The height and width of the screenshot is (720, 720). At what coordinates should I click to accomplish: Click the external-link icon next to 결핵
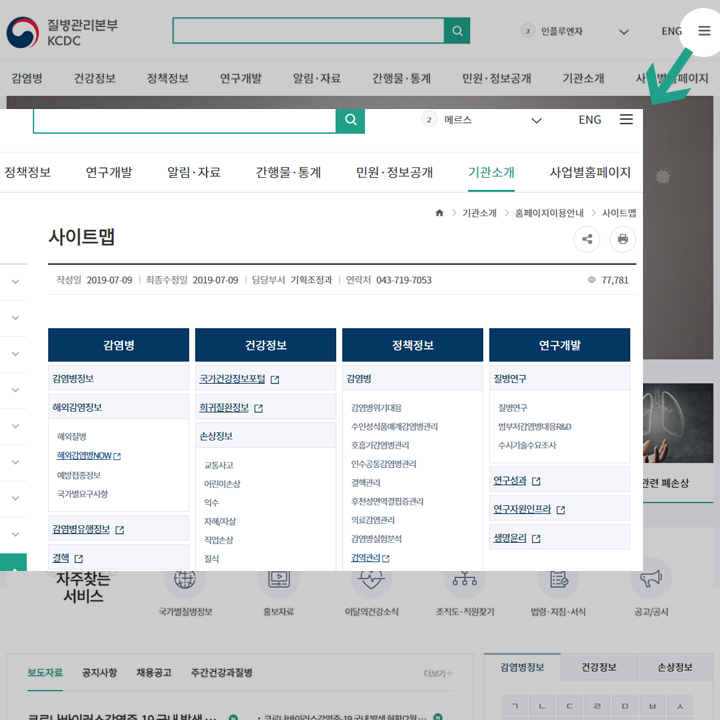[79, 559]
